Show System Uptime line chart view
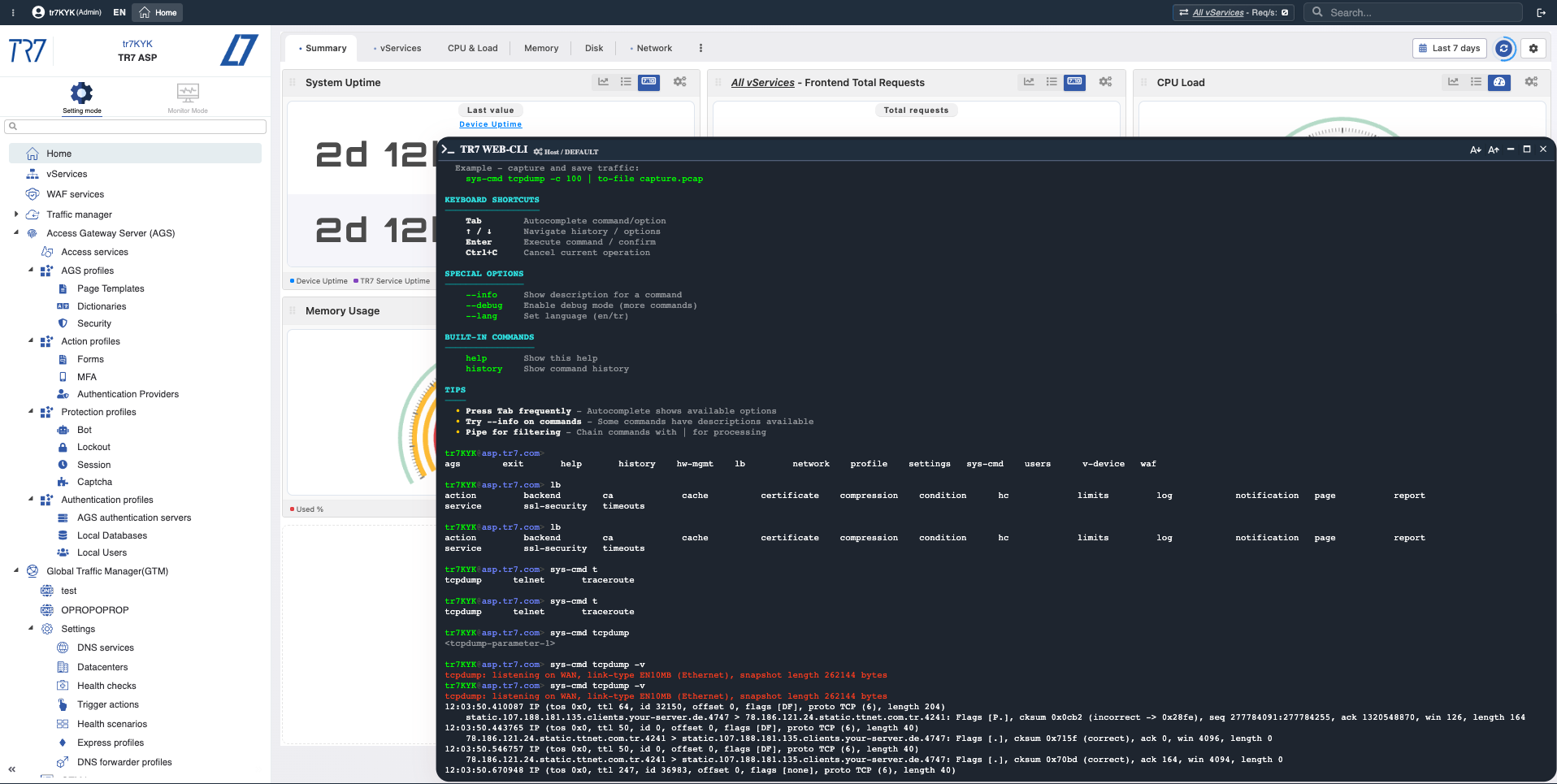The height and width of the screenshot is (784, 1557). [x=603, y=82]
